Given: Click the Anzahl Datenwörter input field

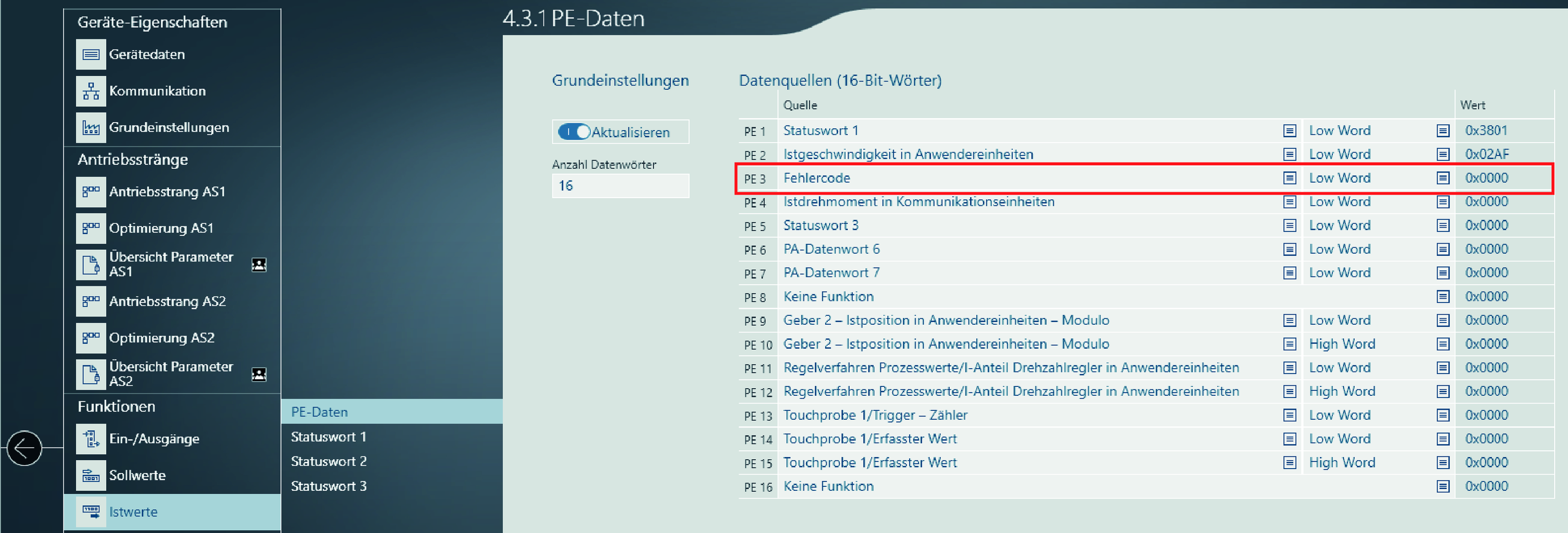Looking at the screenshot, I should 620,186.
